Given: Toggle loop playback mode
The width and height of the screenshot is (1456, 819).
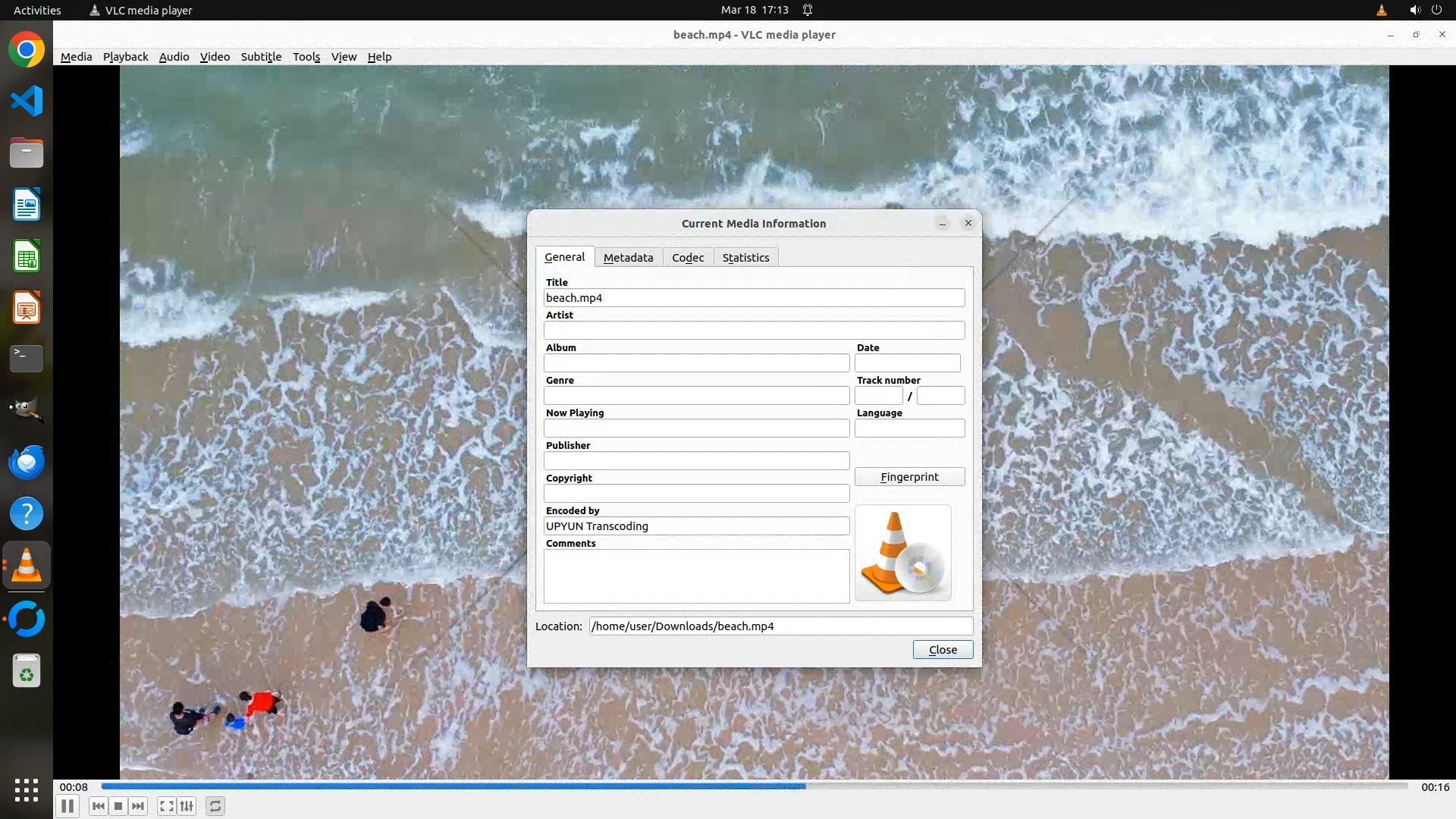Looking at the screenshot, I should (215, 806).
